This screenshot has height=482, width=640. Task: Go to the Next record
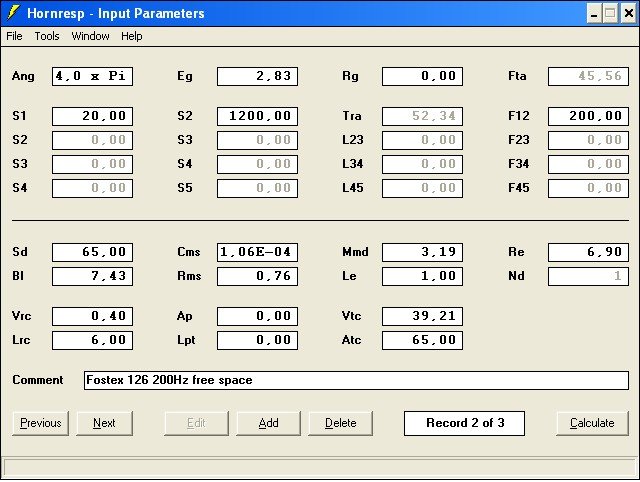coord(104,423)
